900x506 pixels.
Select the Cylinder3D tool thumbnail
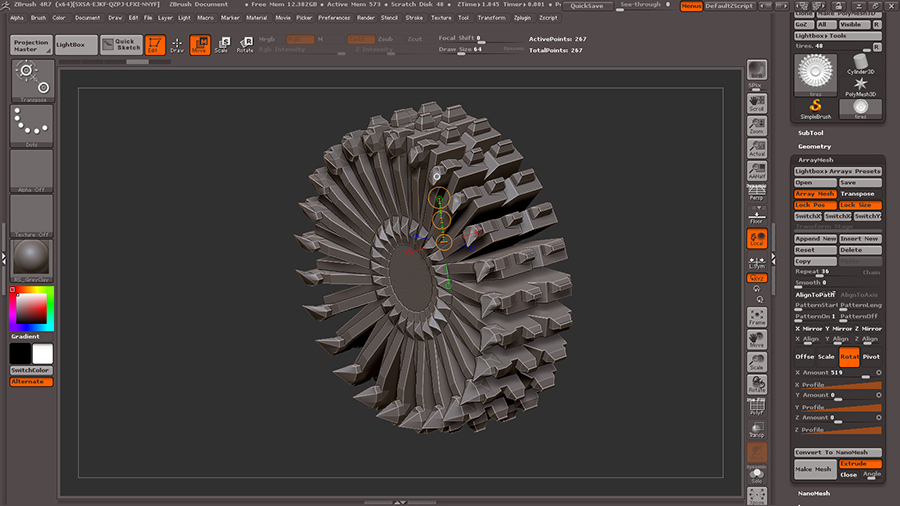[x=860, y=63]
